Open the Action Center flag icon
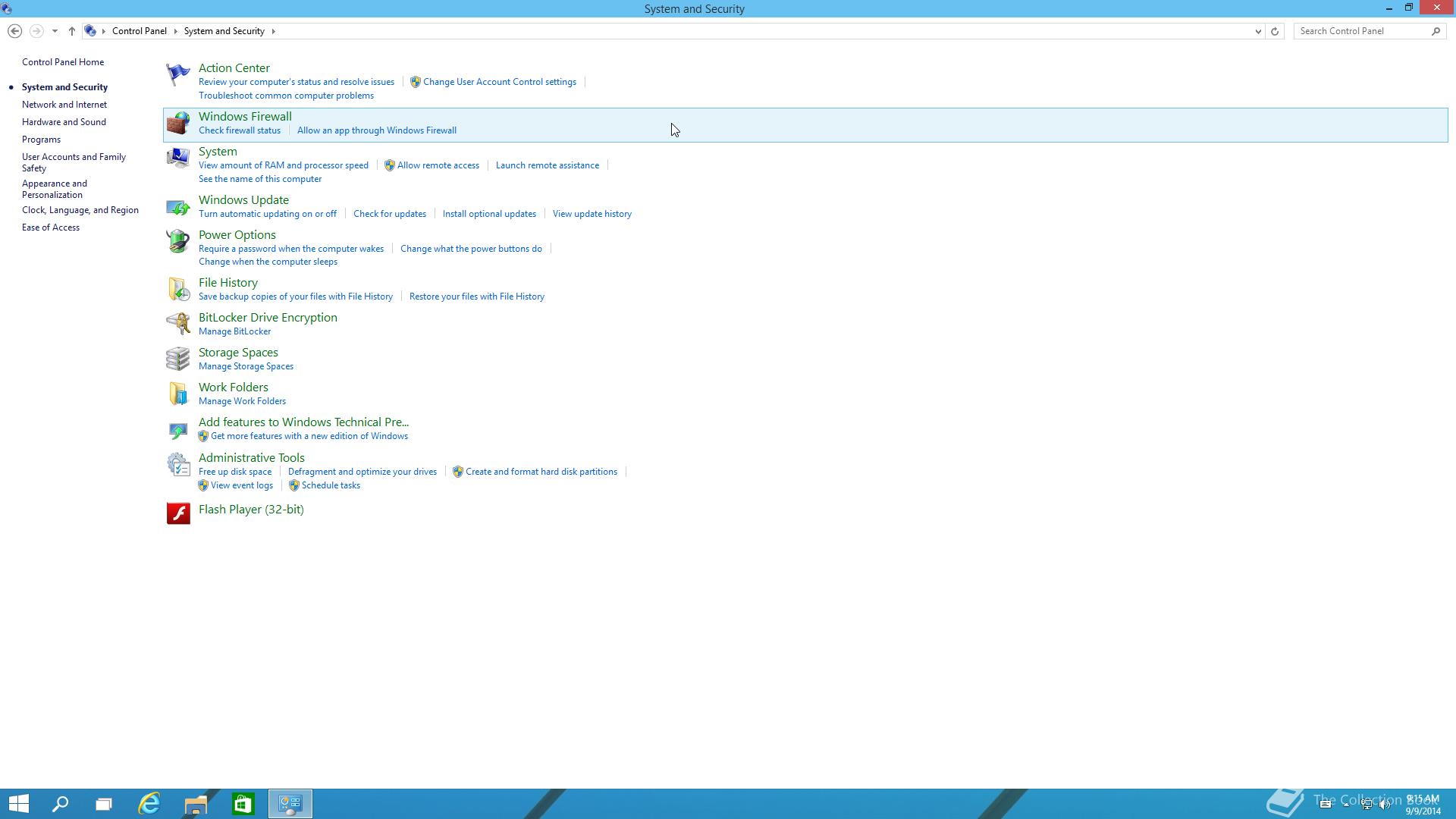Screen dimensions: 1456x819 (178, 74)
